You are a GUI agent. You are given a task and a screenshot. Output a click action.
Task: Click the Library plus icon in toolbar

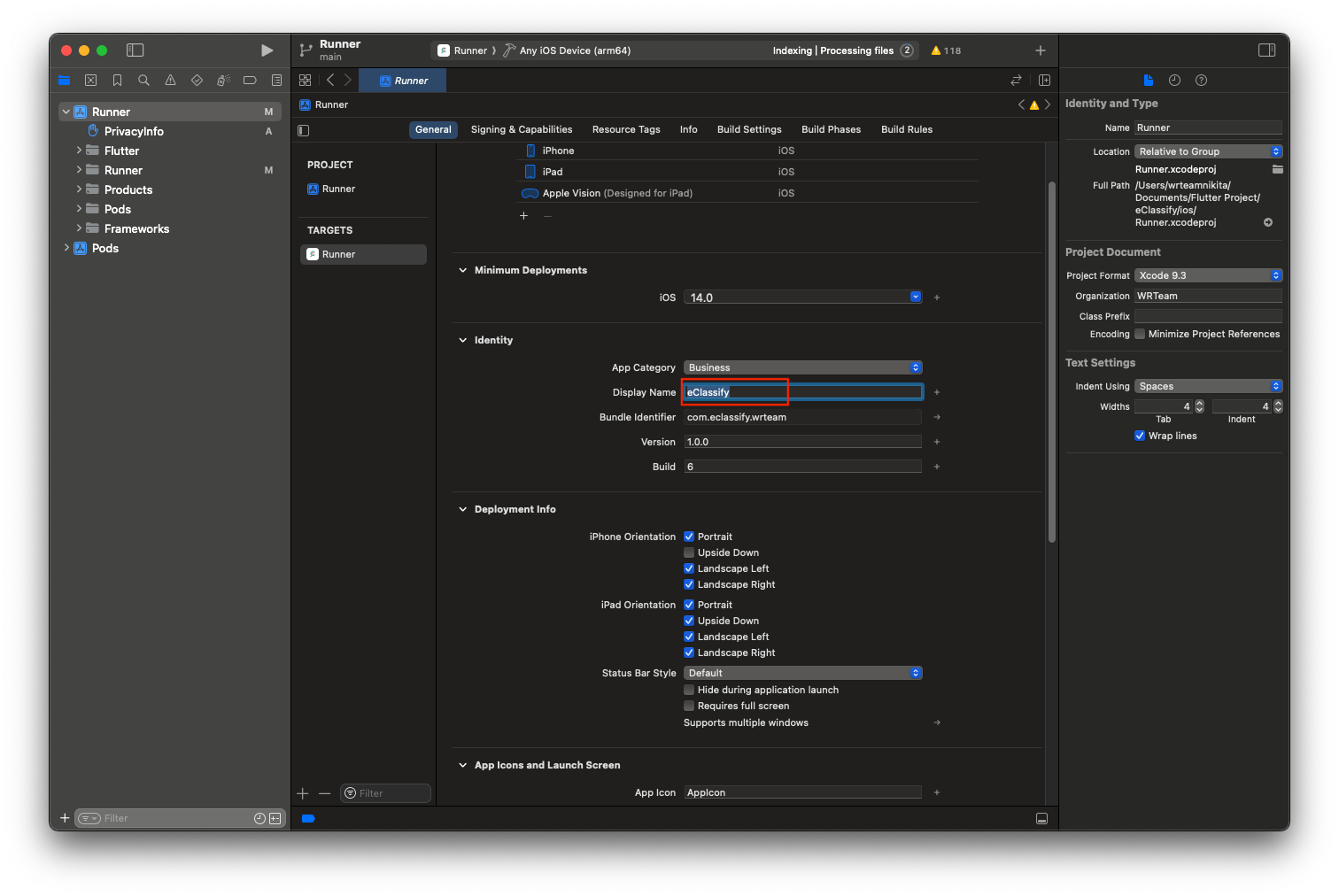pyautogui.click(x=1041, y=50)
